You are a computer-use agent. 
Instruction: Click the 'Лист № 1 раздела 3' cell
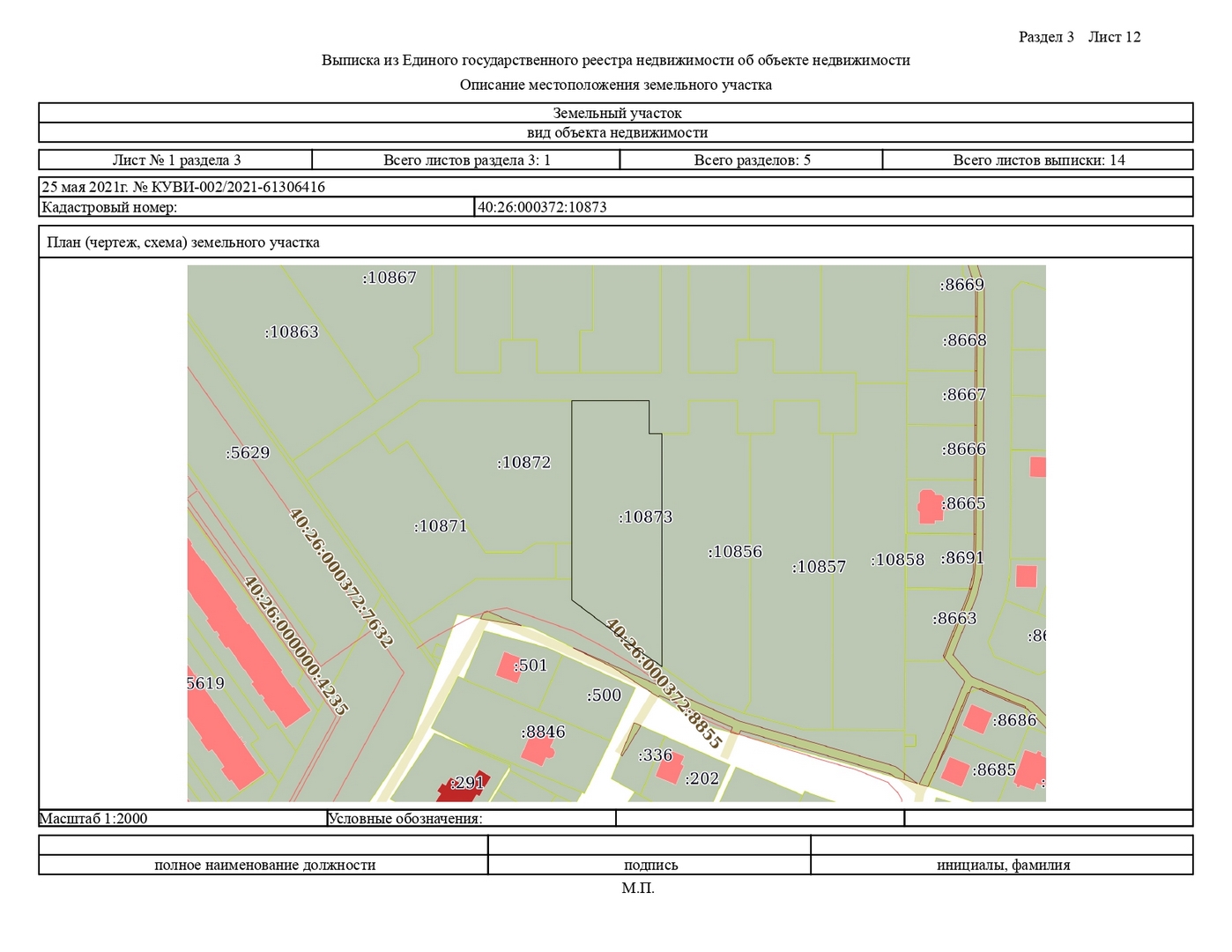point(176,160)
